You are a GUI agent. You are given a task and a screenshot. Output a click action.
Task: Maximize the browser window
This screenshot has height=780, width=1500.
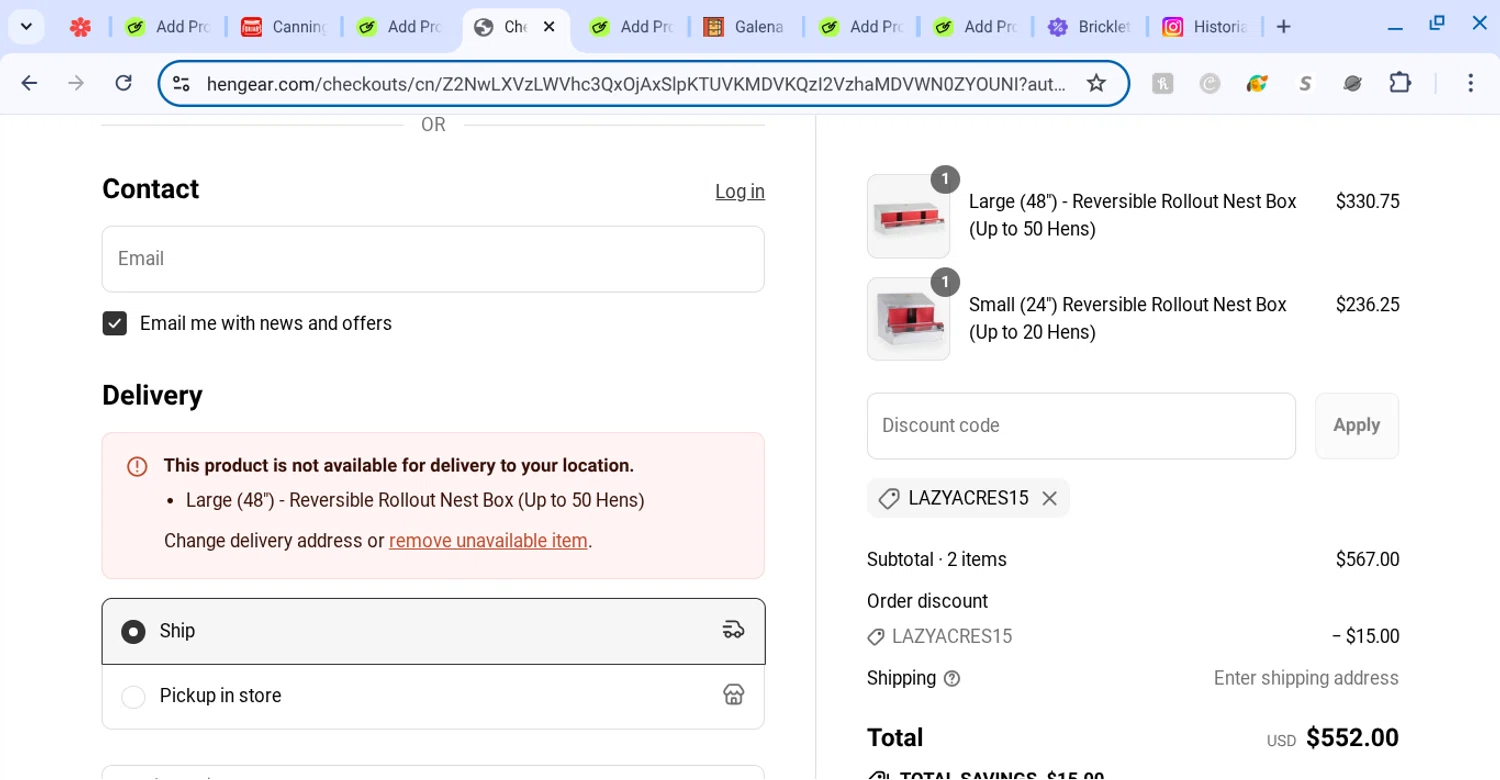tap(1437, 23)
